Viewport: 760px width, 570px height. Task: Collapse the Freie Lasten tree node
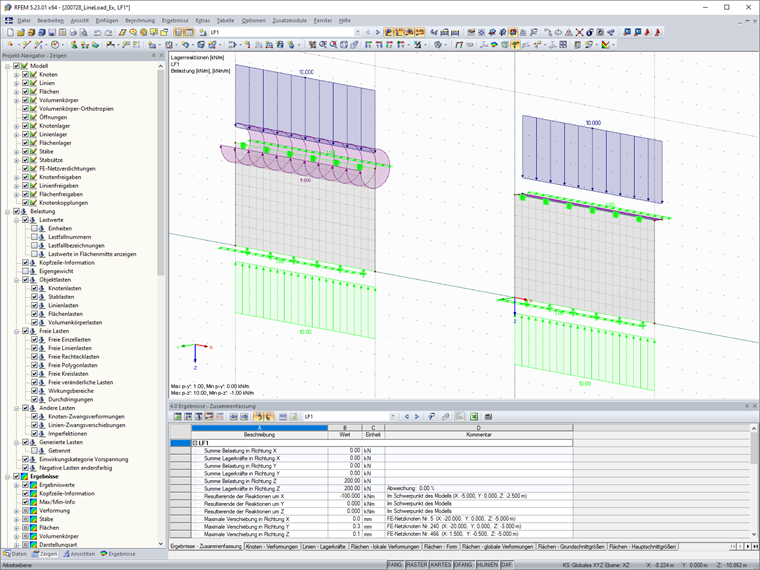tap(16, 331)
